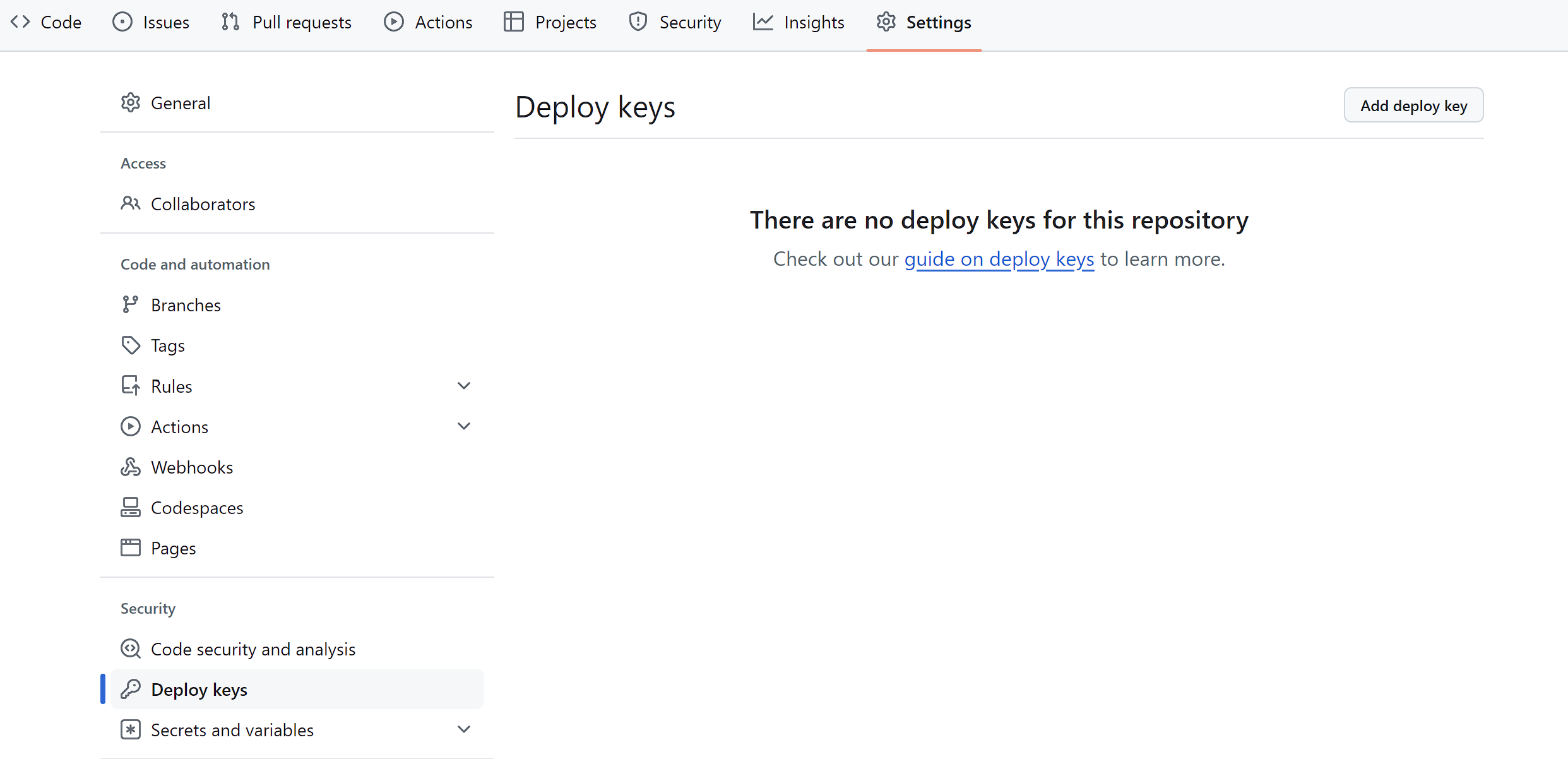
Task: Expand the sidebar Actions settings chevron
Action: click(x=464, y=427)
